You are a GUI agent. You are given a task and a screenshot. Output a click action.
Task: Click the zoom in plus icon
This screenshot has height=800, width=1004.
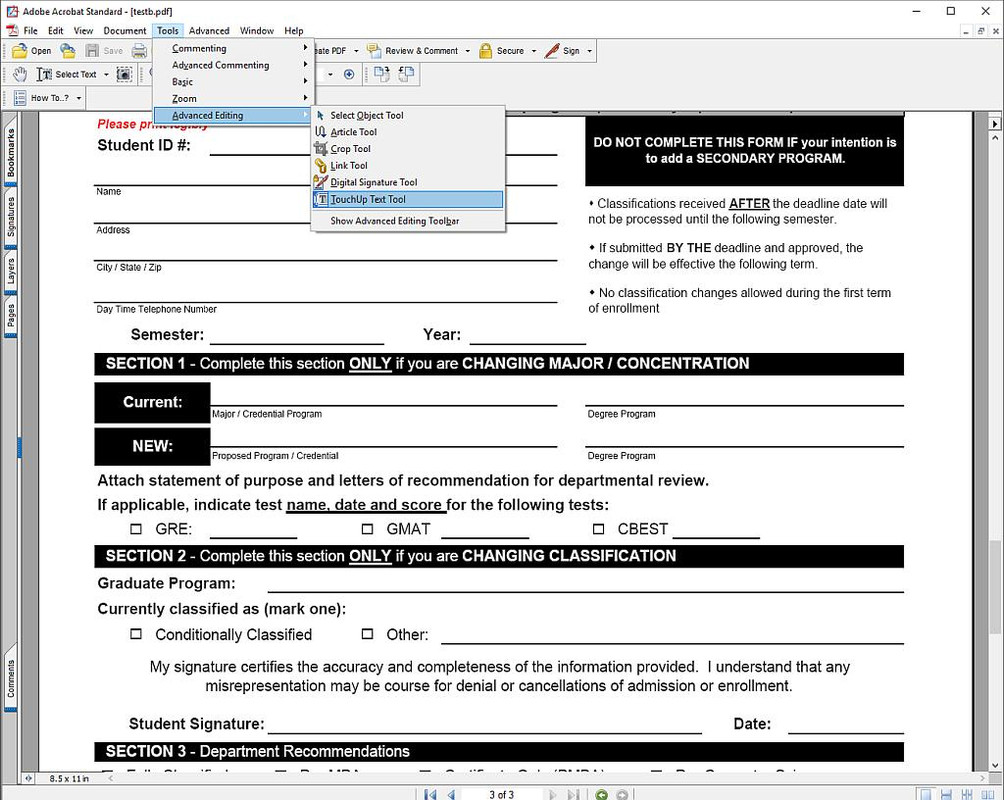(x=349, y=74)
